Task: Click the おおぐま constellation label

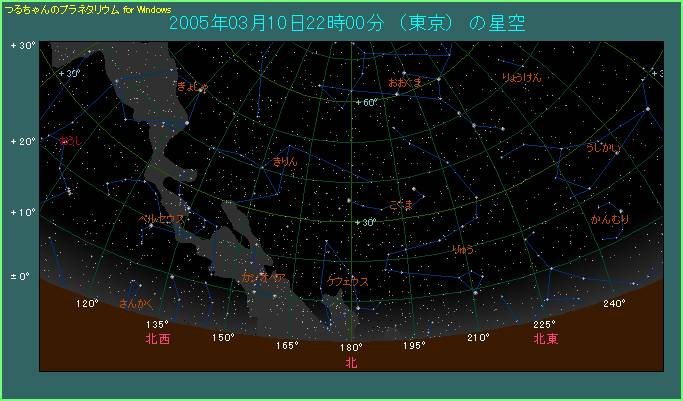Action: (405, 82)
